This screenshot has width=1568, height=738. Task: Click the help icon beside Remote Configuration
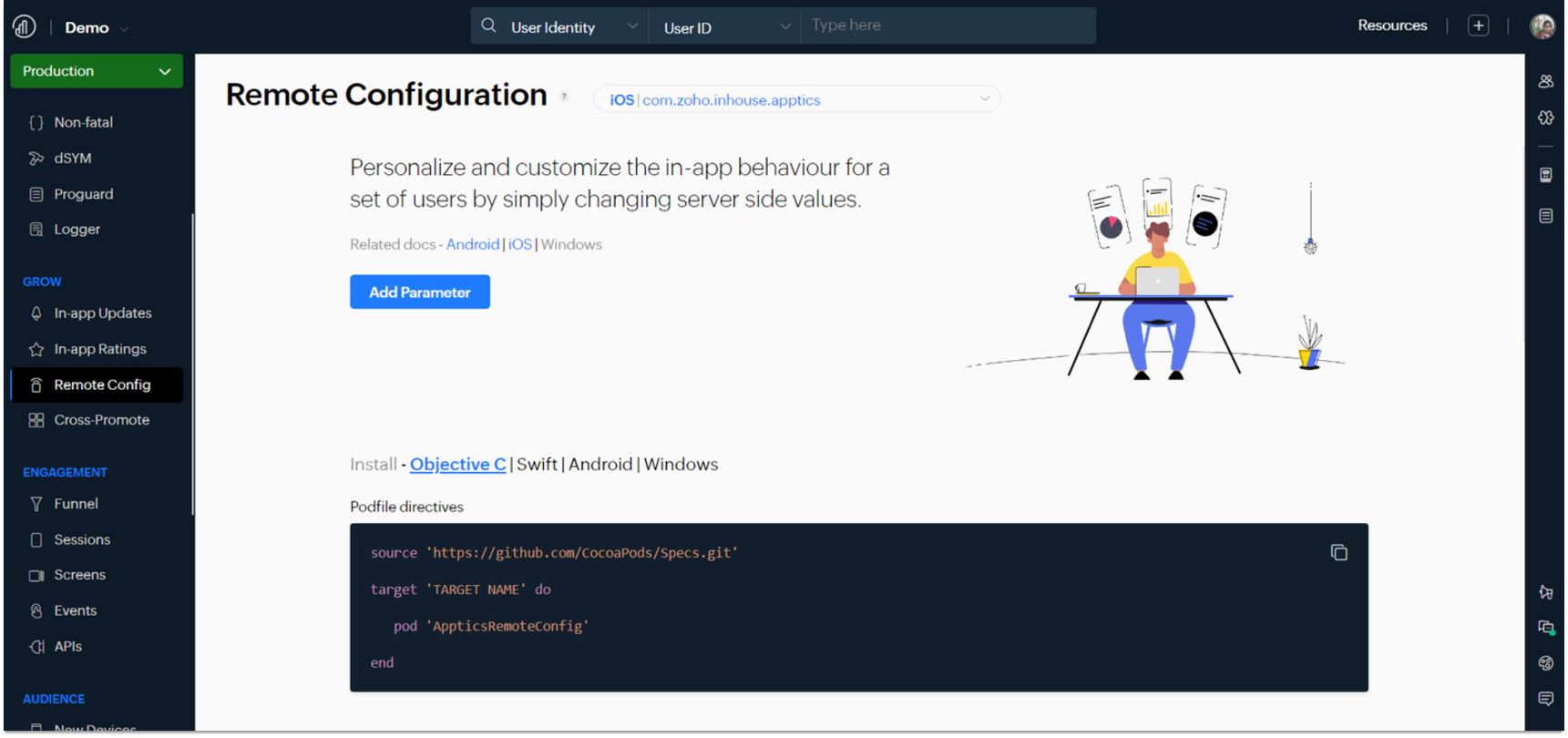click(564, 97)
